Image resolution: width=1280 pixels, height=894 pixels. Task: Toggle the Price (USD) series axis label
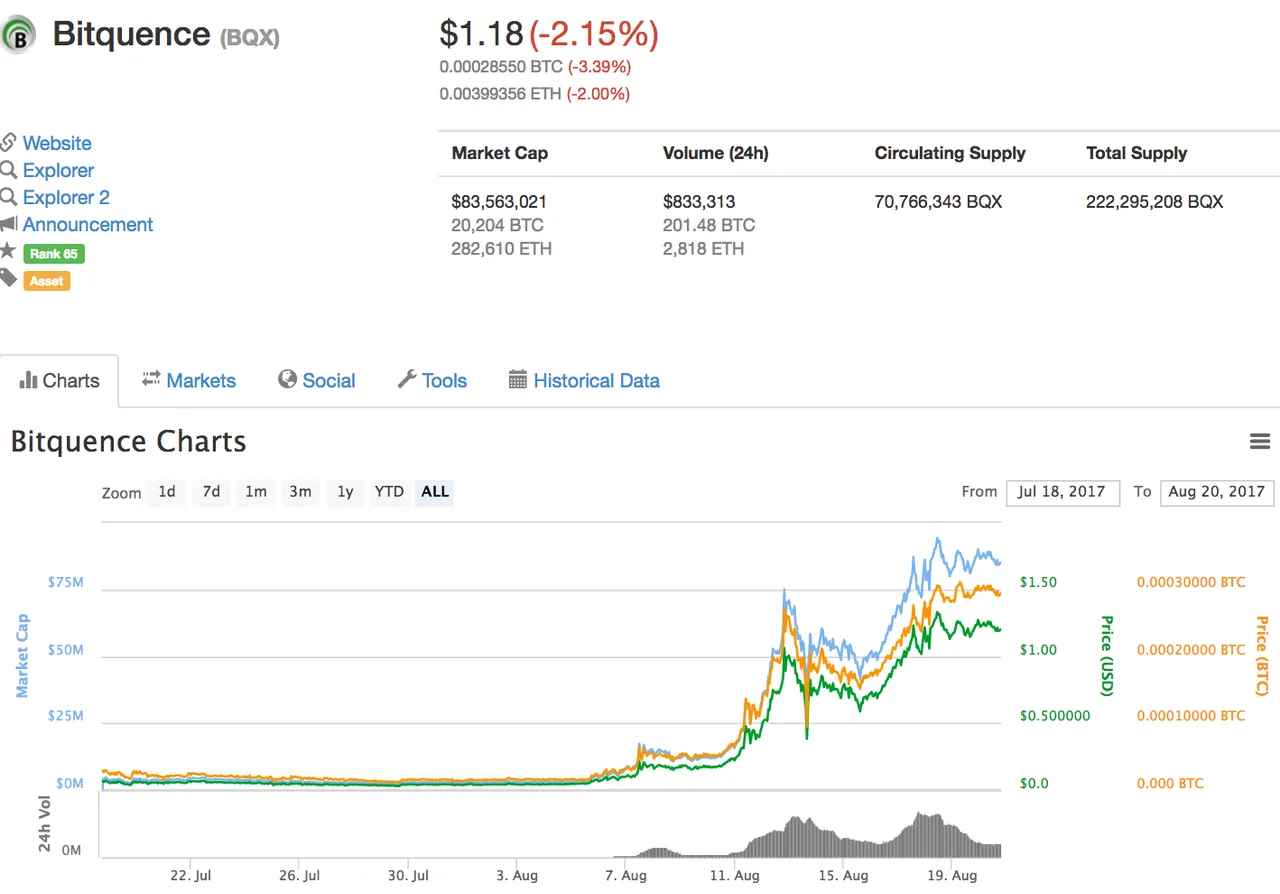coord(1106,655)
